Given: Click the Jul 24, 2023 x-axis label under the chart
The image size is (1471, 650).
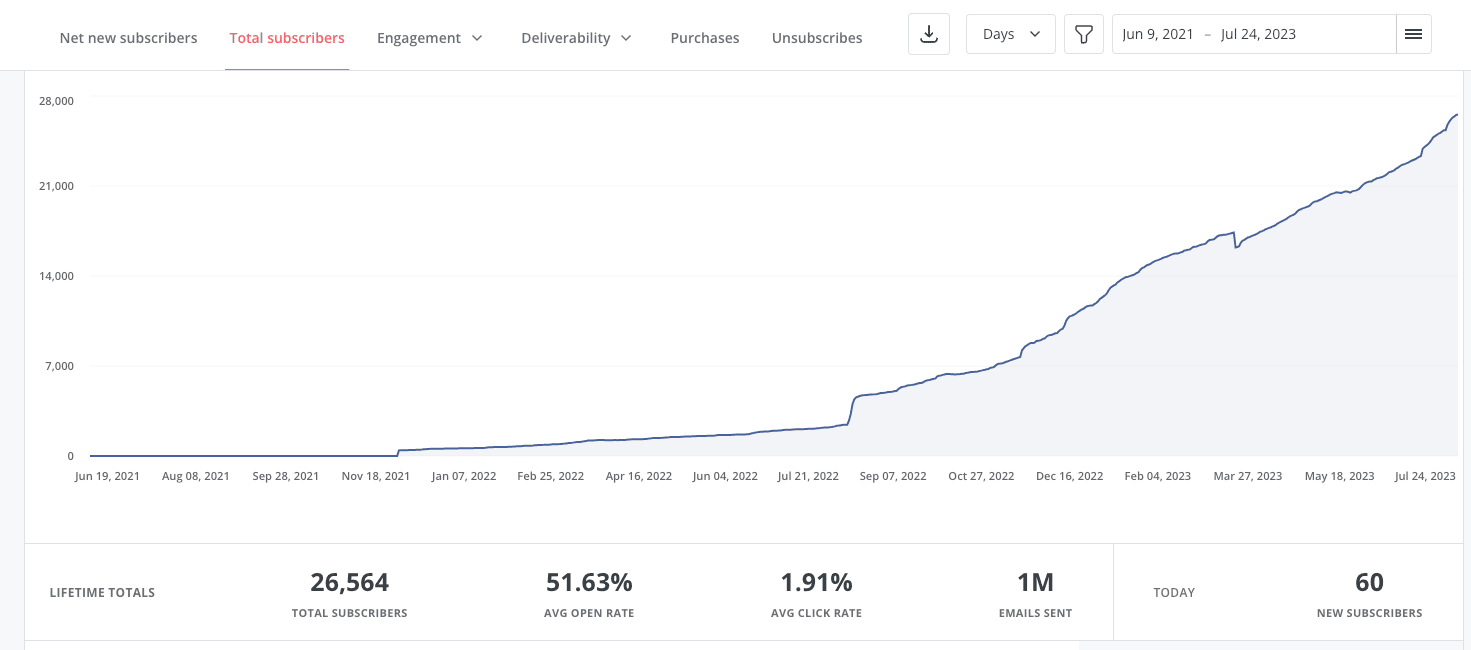Looking at the screenshot, I should click(x=1424, y=476).
